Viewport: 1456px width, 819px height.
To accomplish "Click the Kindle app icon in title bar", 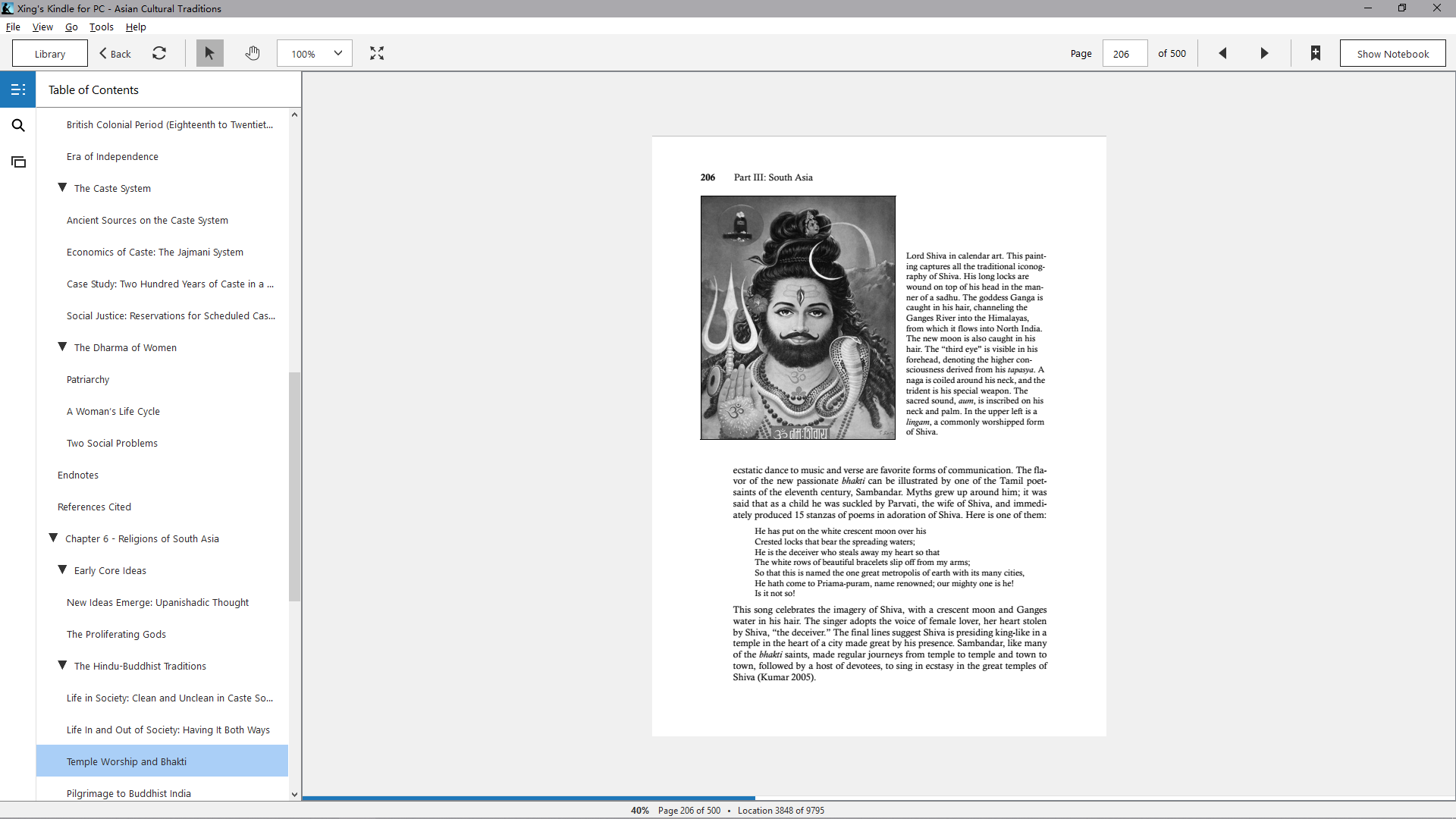I will (8, 8).
